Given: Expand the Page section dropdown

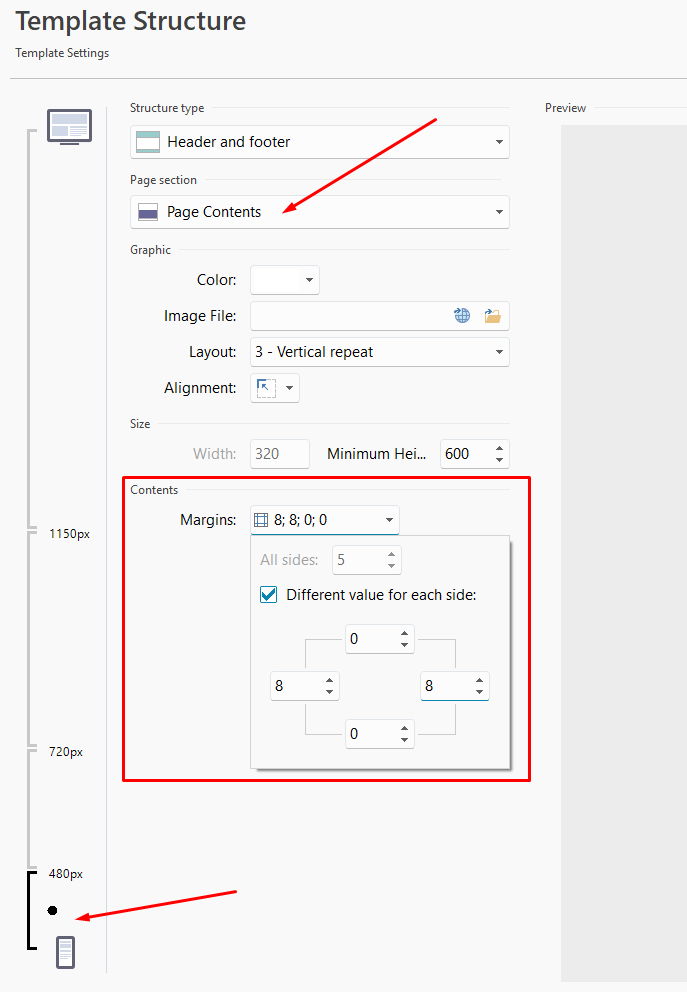Looking at the screenshot, I should [319, 212].
